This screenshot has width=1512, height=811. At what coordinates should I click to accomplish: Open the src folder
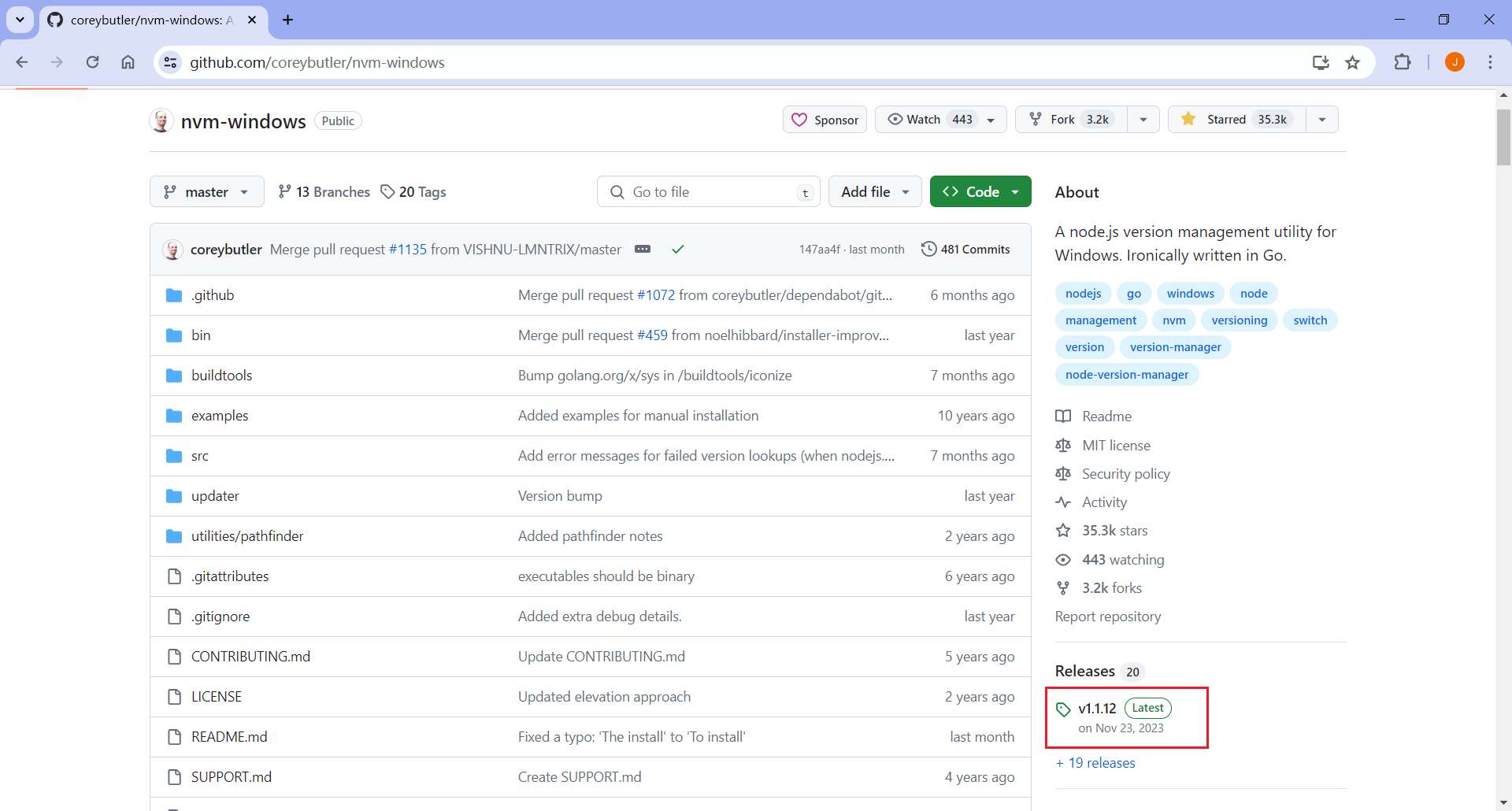tap(200, 456)
